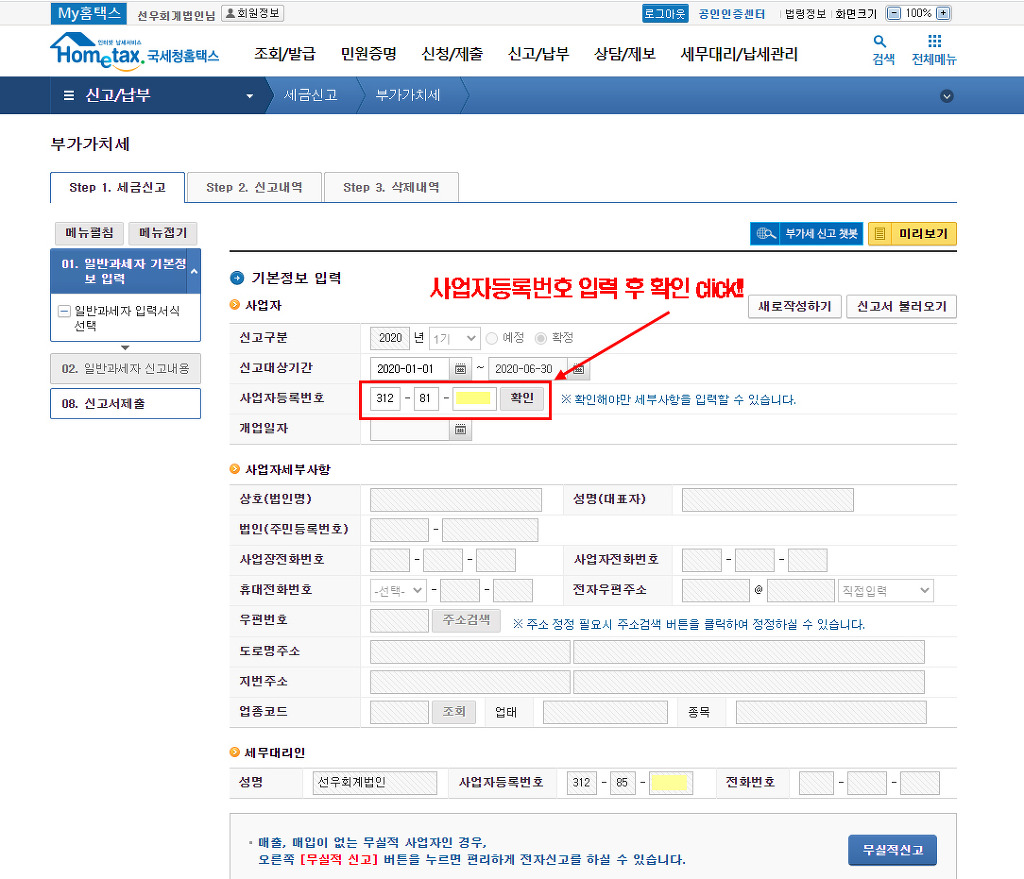The image size is (1024, 879).
Task: Switch to Step 3. 삭제내역 tab
Action: [x=391, y=187]
